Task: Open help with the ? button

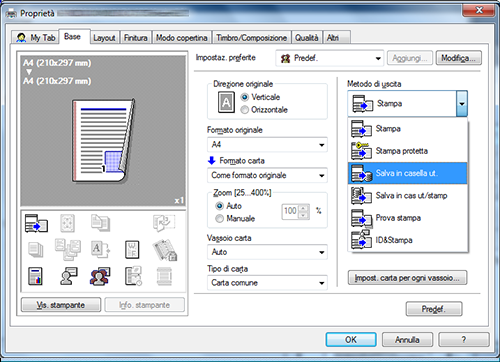Action: (x=464, y=340)
